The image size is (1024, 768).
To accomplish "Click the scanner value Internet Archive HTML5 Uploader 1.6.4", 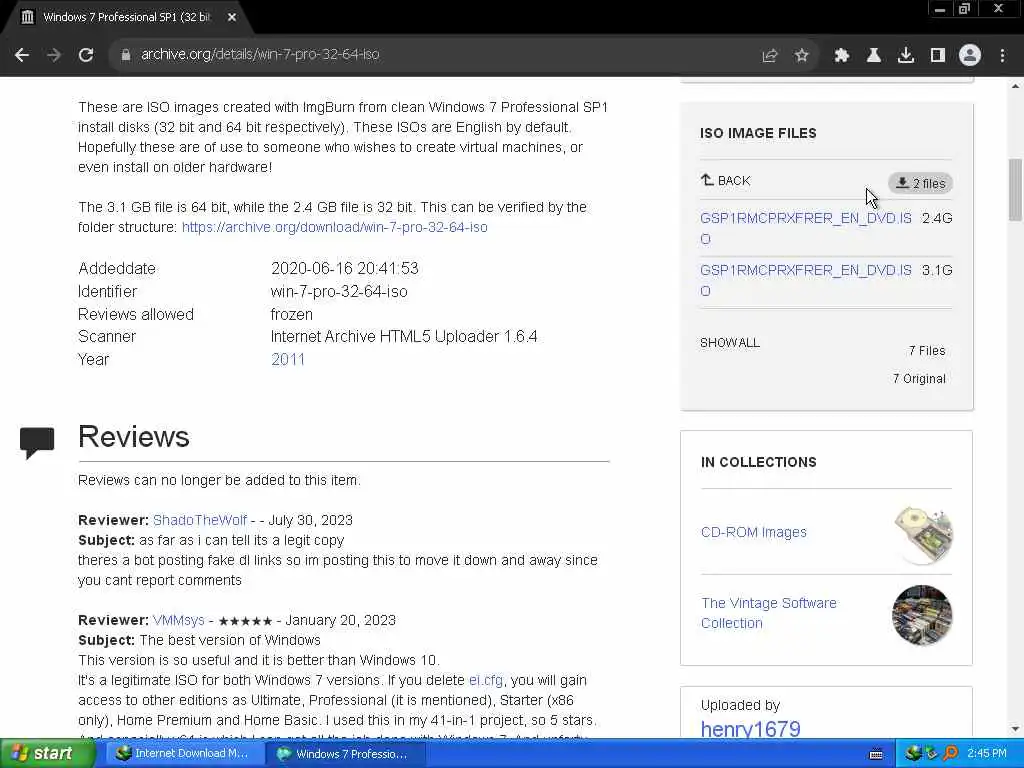I will pos(404,336).
